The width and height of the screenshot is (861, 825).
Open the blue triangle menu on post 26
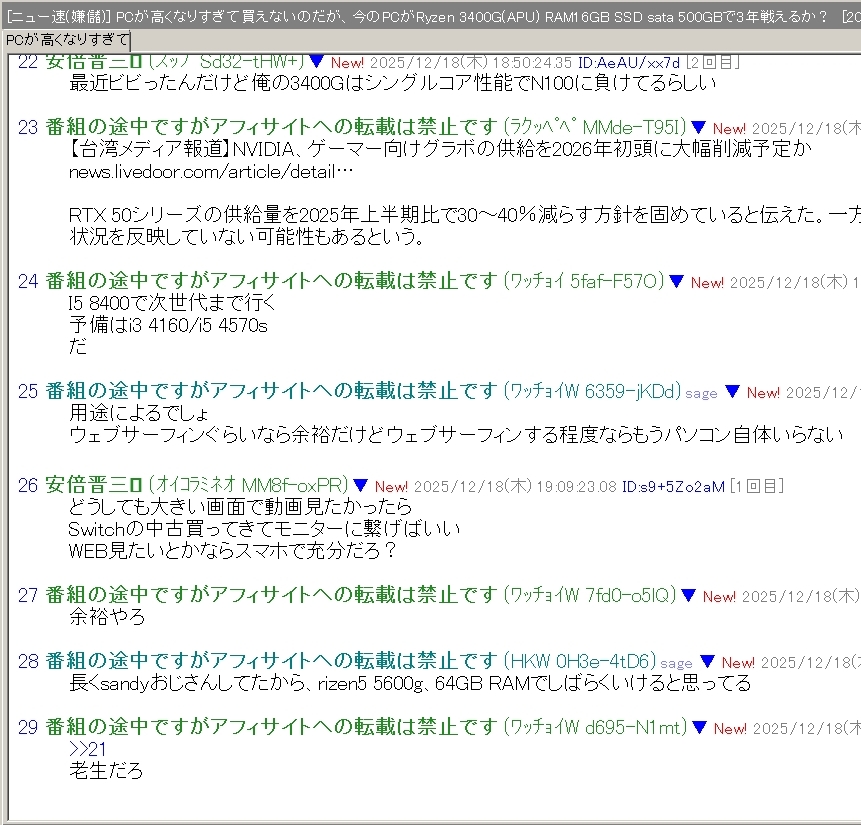pos(361,486)
